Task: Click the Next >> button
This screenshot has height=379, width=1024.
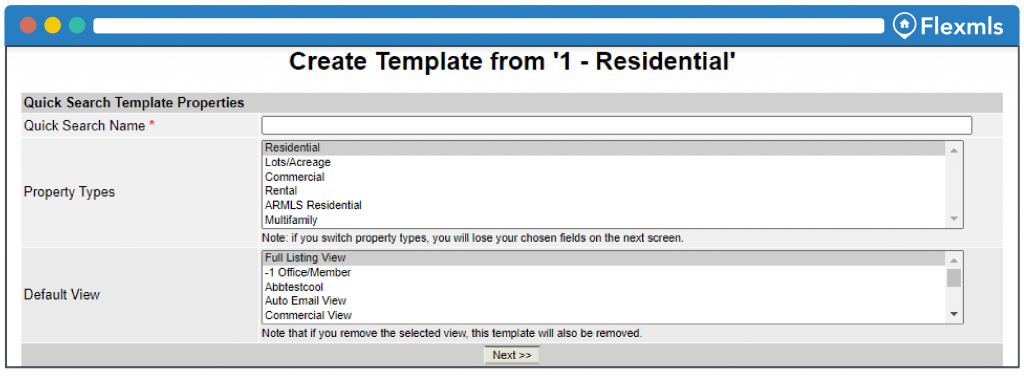Action: point(512,355)
